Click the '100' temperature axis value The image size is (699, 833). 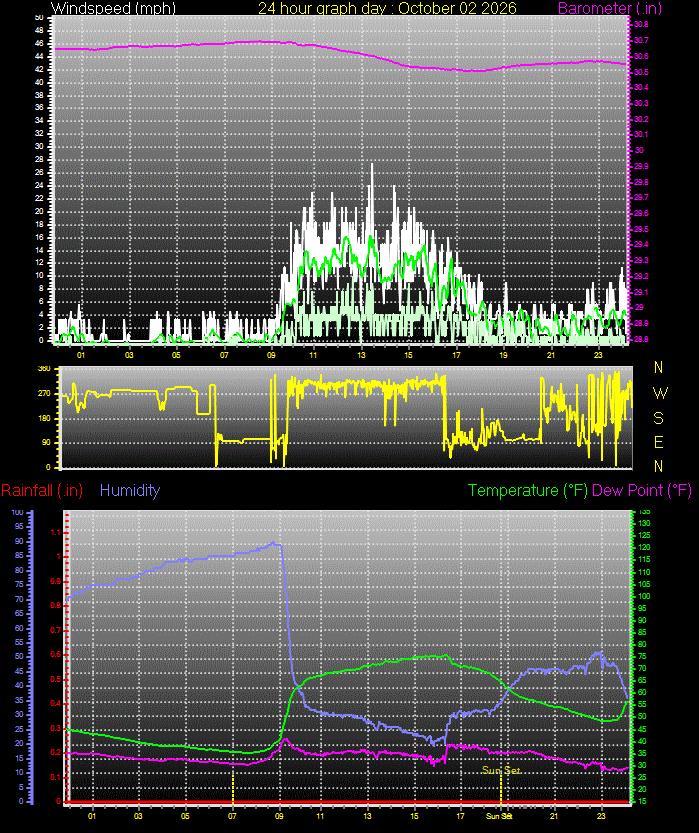(644, 596)
